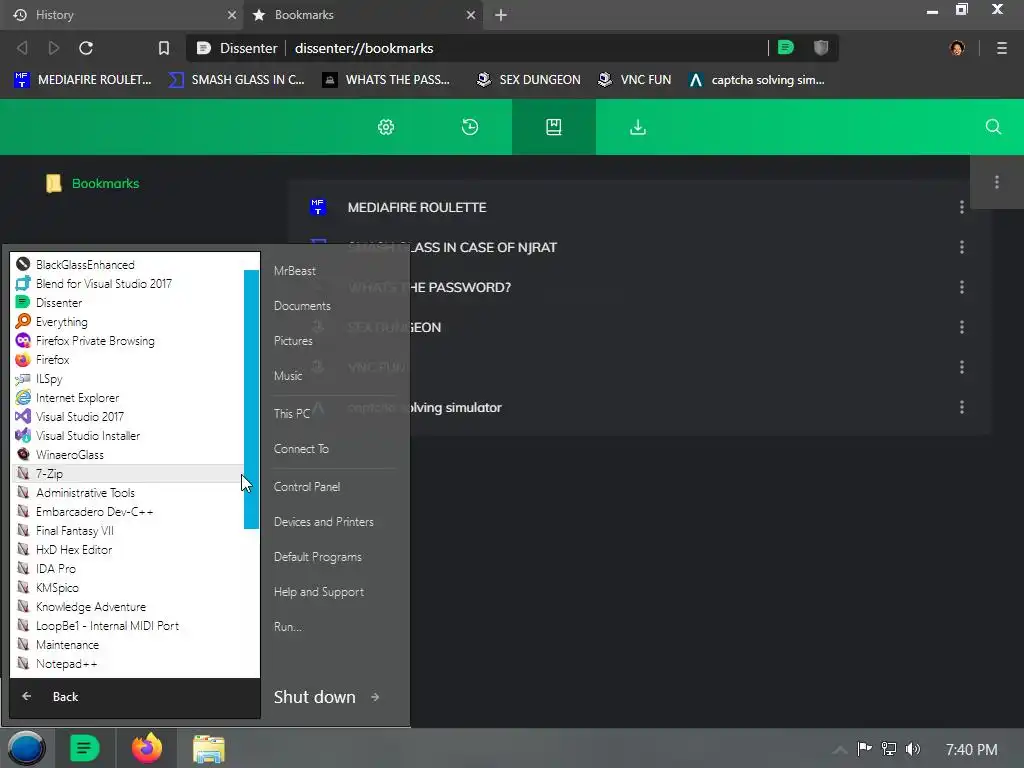Launch Everything from the Start menu
The image size is (1024, 768).
tap(127, 322)
